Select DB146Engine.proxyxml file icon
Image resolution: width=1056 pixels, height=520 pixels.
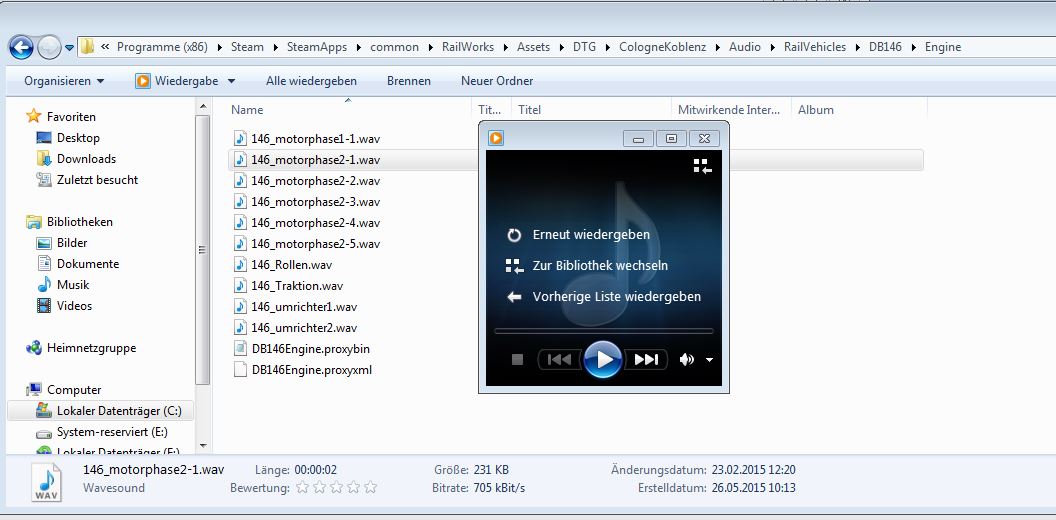click(240, 370)
